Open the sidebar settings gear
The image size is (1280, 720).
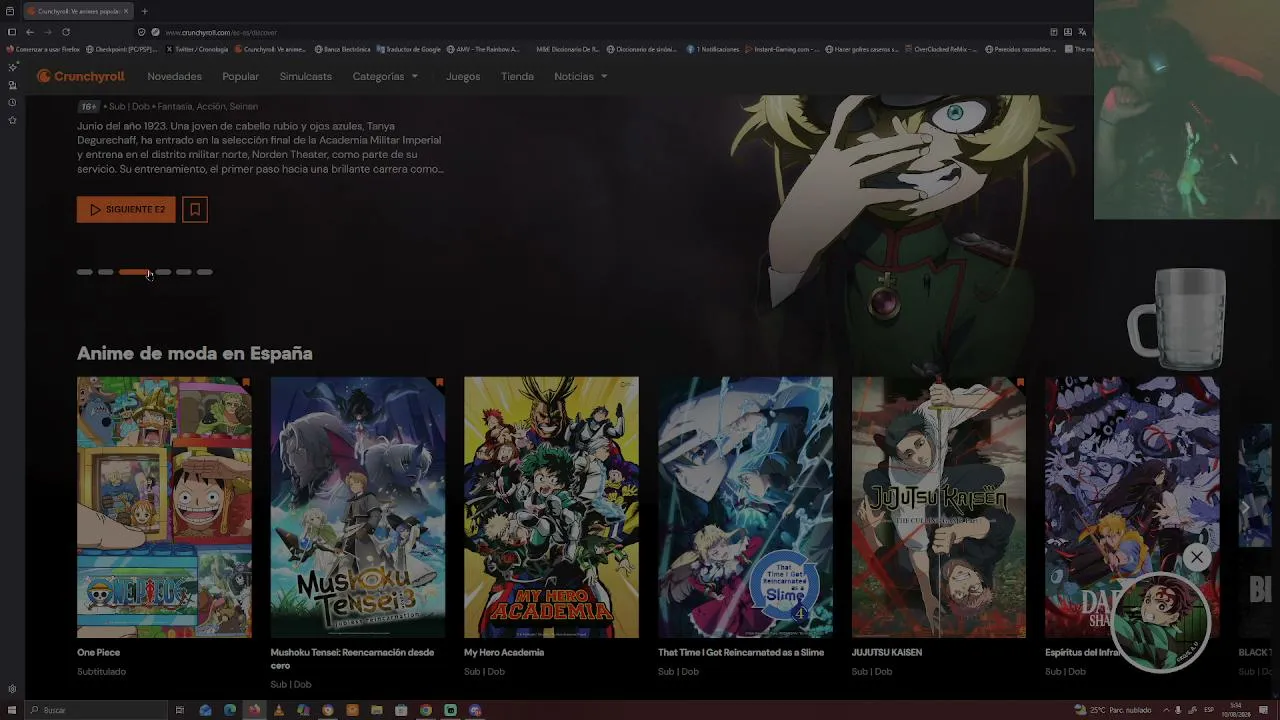[12, 689]
